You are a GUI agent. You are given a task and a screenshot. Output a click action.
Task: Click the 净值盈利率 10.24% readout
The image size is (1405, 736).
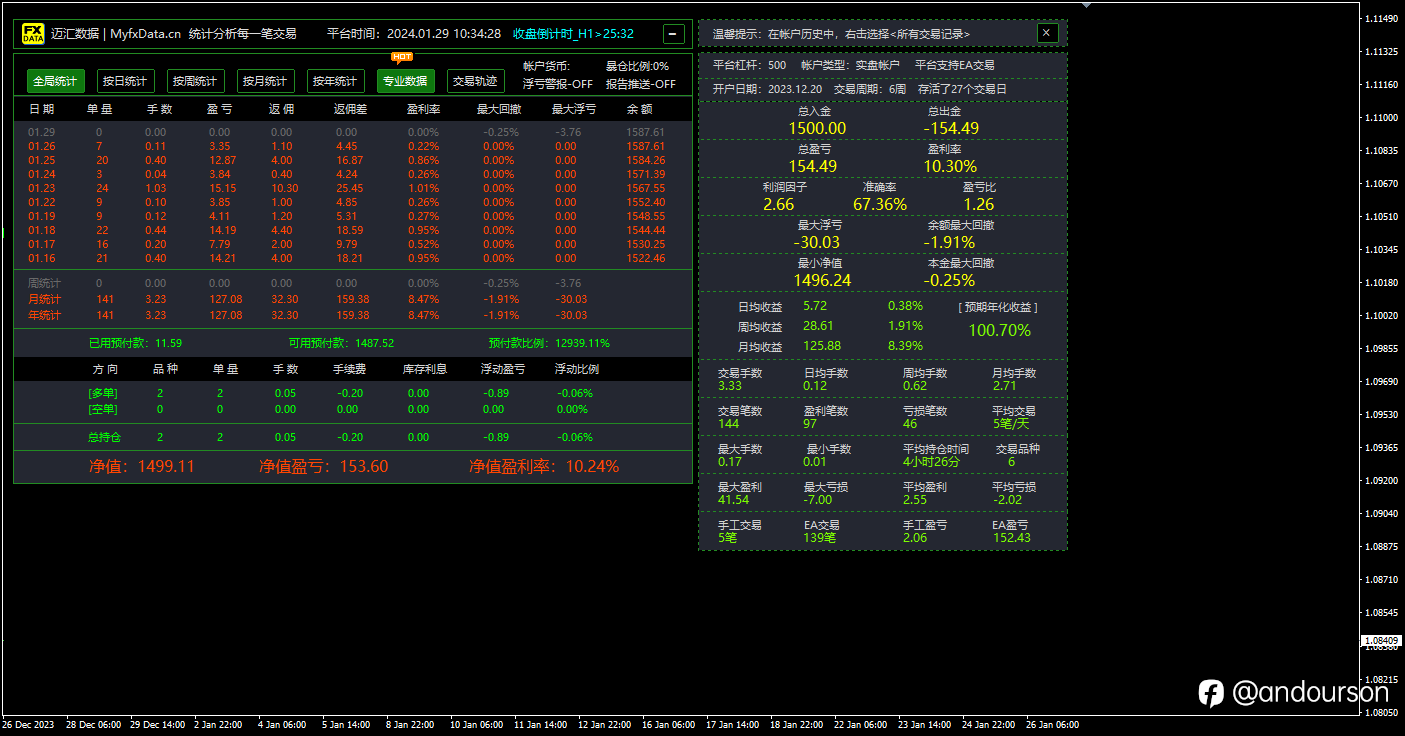(x=544, y=466)
